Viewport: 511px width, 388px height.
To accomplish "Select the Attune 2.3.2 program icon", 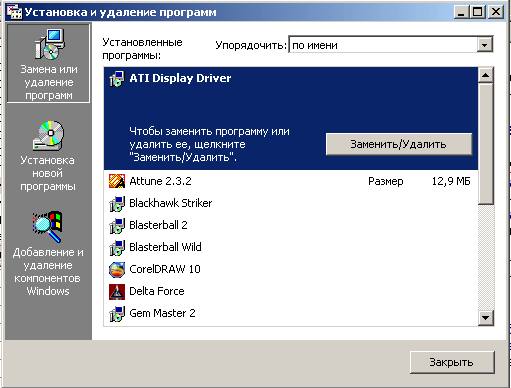I will [117, 181].
